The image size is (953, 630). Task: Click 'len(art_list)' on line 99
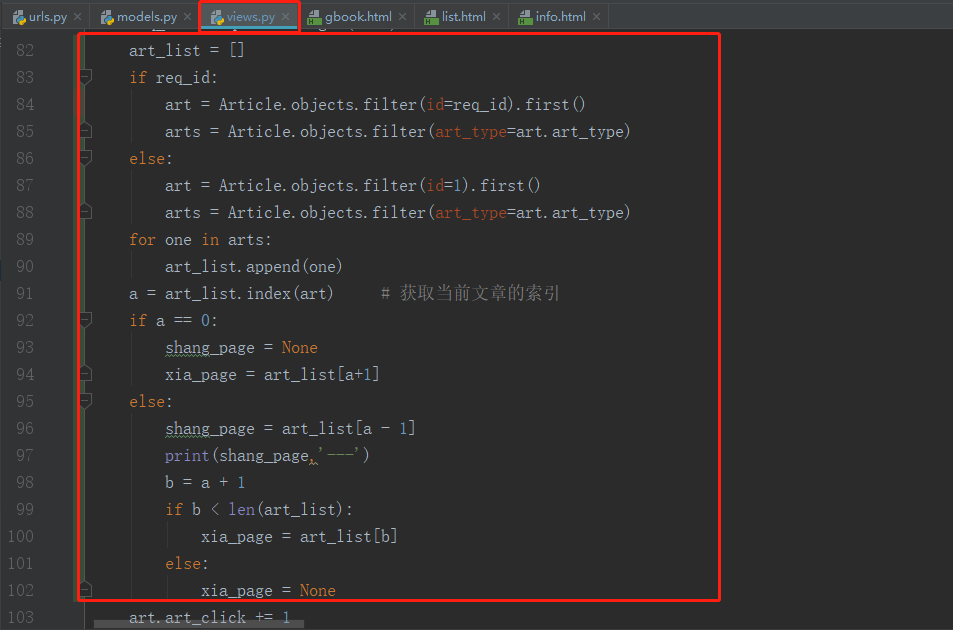coord(286,509)
